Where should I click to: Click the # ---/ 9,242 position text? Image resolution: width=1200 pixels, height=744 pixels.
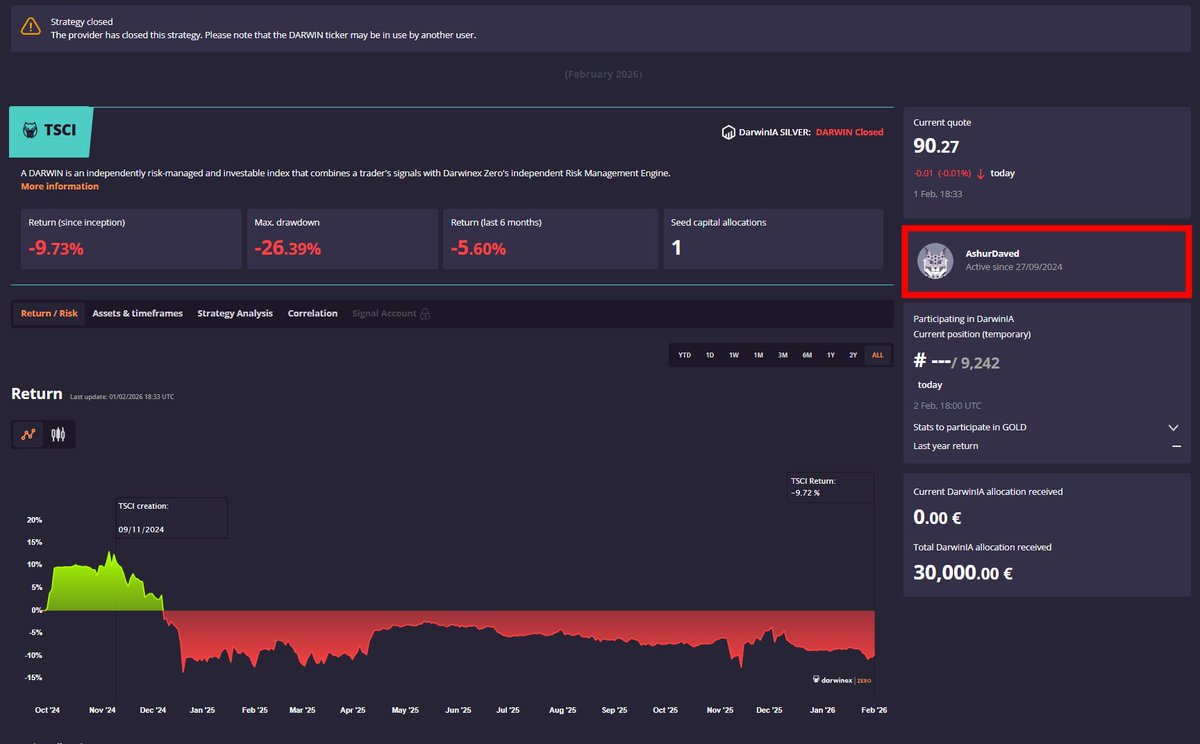point(956,363)
